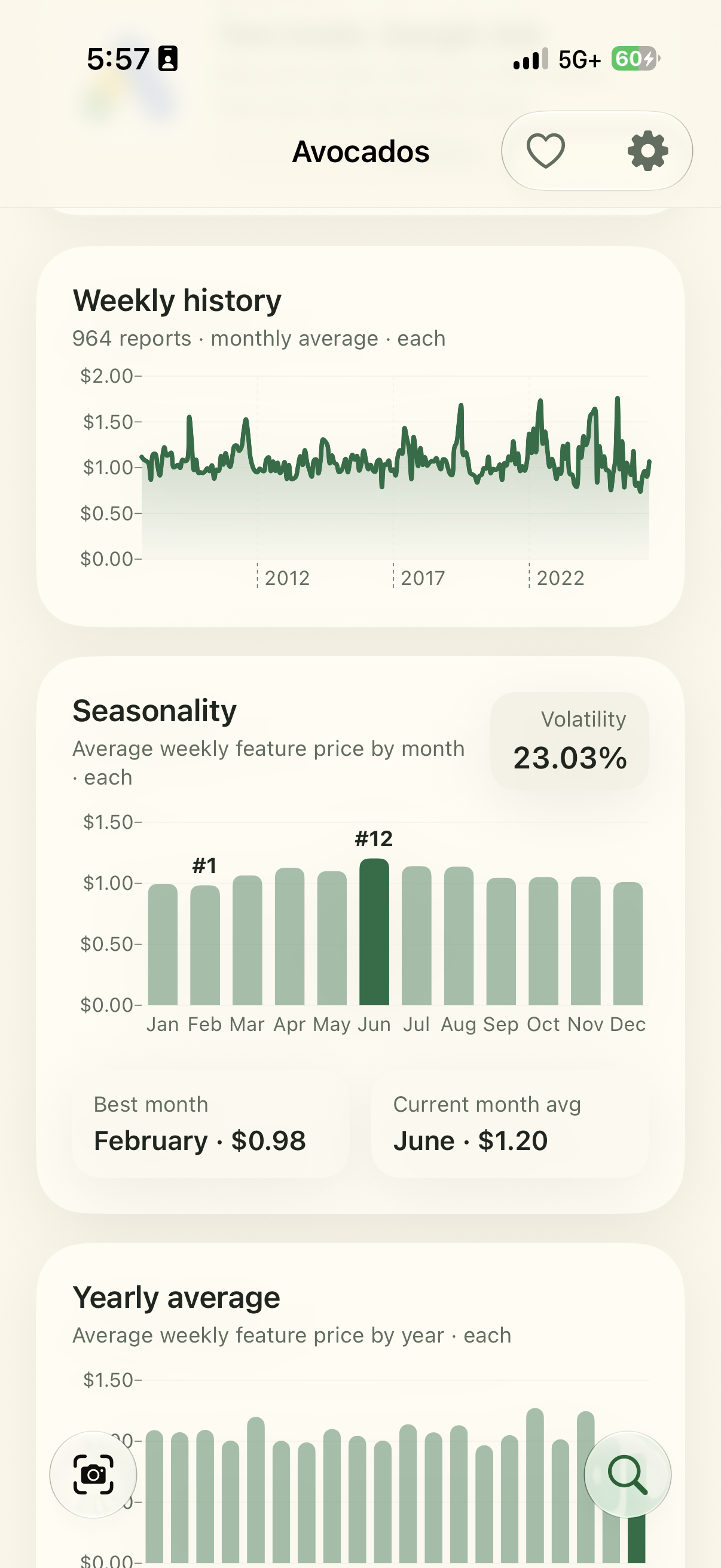This screenshot has width=721, height=1568.
Task: Open settings via gear icon
Action: pyautogui.click(x=648, y=151)
